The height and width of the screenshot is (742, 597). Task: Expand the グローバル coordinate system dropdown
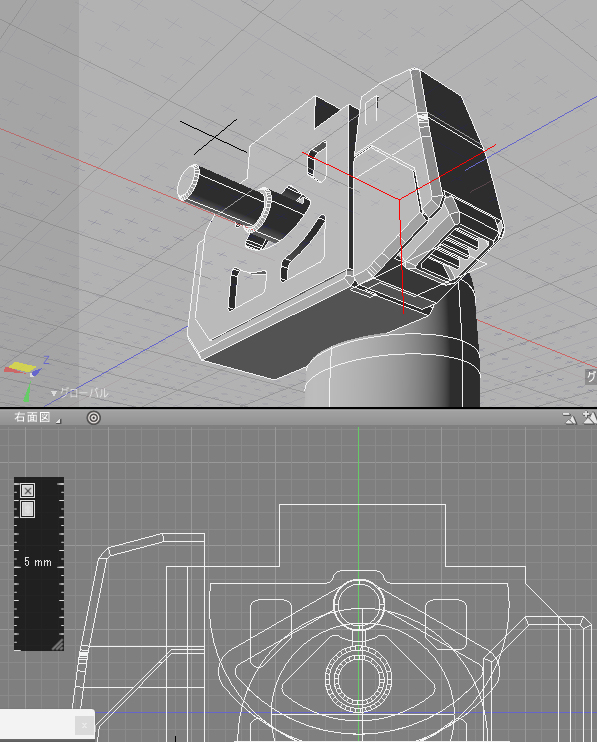[79, 393]
